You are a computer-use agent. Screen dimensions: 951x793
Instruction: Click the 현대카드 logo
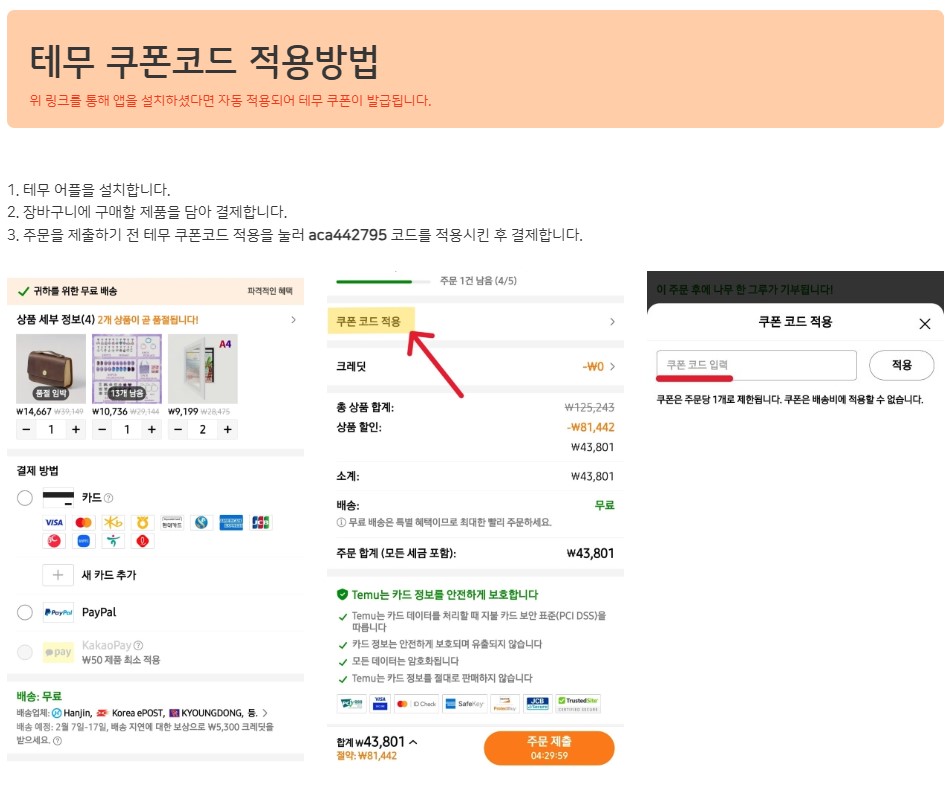[x=172, y=522]
